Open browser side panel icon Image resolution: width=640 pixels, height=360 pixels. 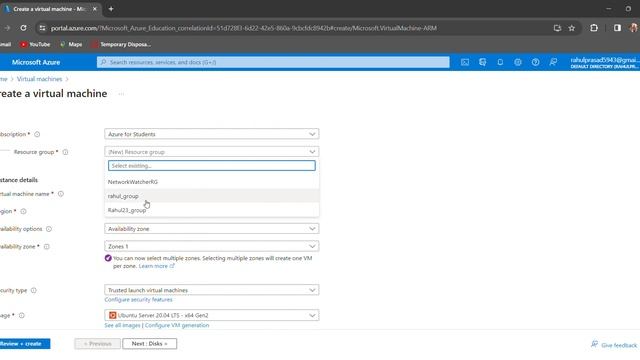pyautogui.click(x=617, y=28)
